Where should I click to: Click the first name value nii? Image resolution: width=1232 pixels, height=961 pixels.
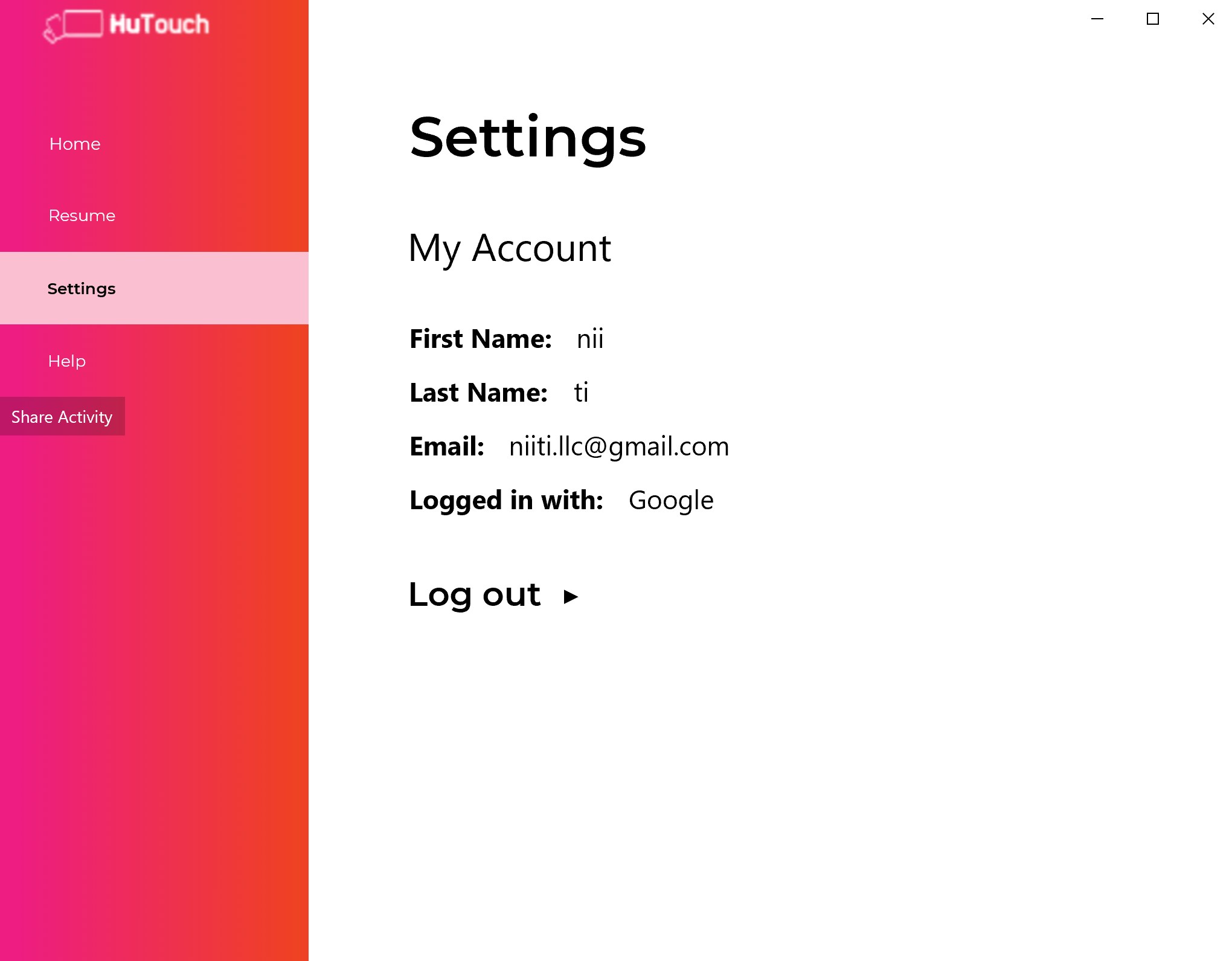point(590,339)
